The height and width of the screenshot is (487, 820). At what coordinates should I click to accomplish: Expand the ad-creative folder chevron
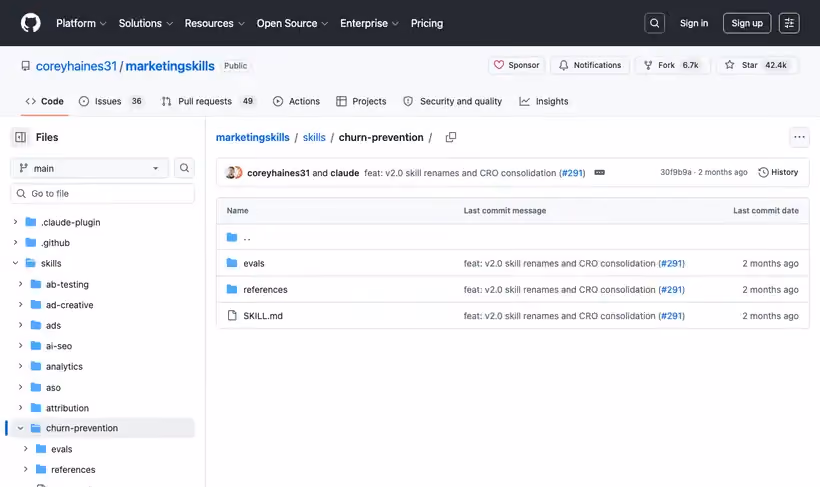20,304
